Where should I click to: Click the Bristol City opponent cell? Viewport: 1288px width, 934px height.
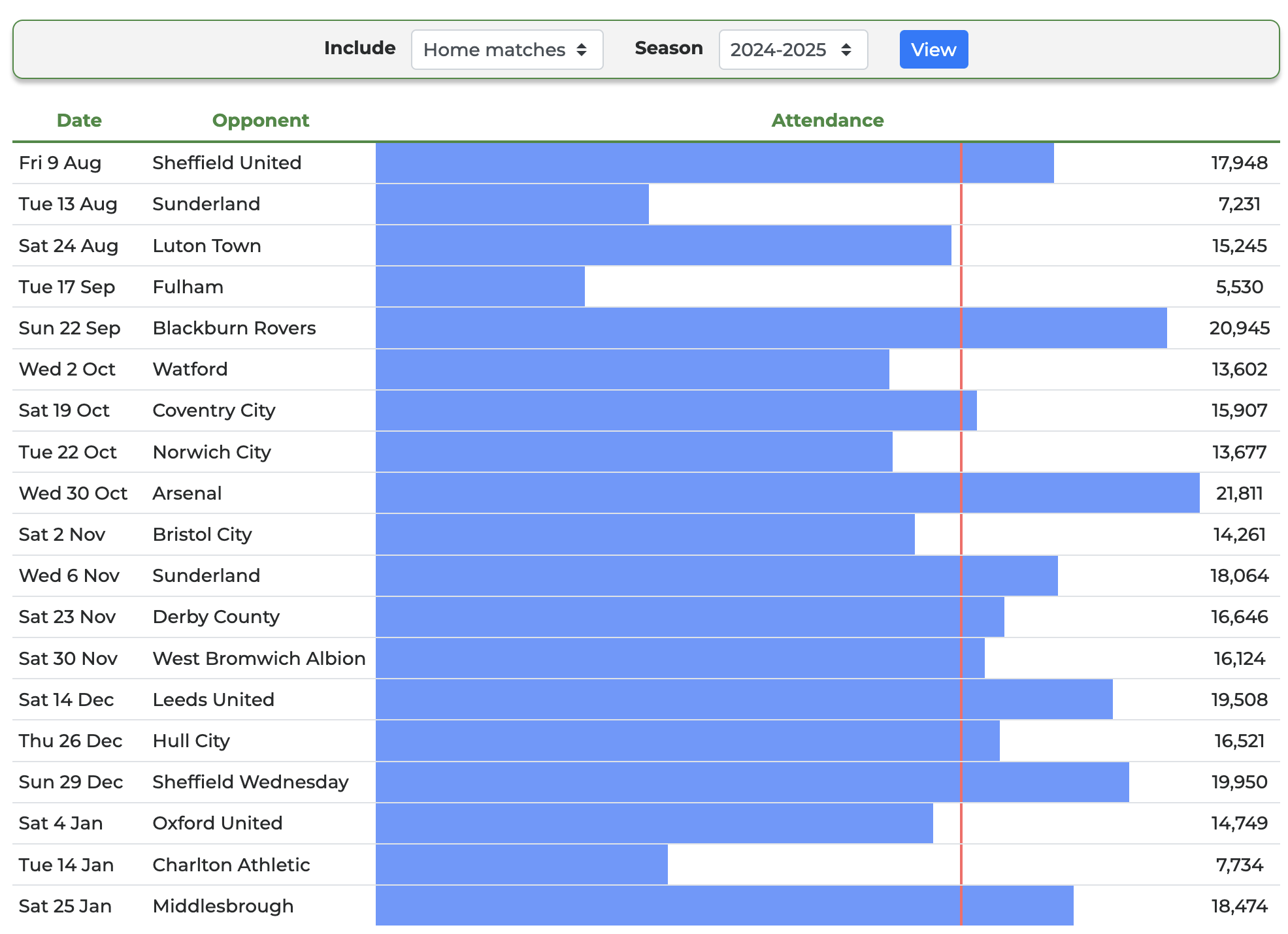click(202, 534)
